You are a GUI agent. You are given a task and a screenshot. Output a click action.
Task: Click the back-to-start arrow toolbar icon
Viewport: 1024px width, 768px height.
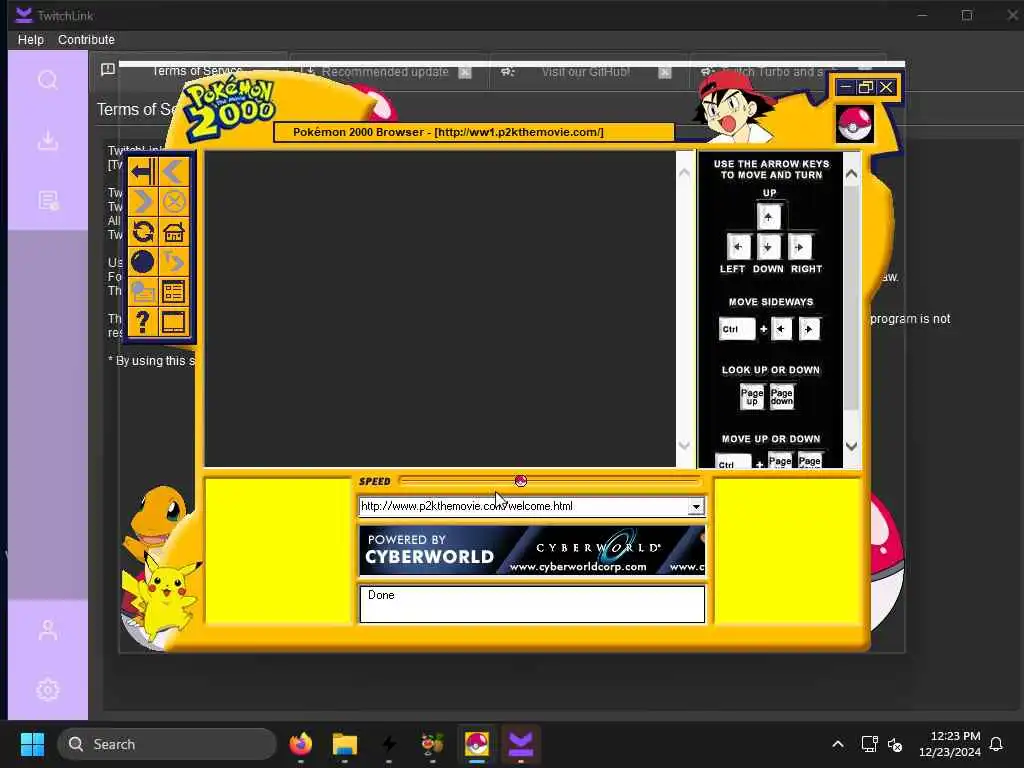coord(142,172)
